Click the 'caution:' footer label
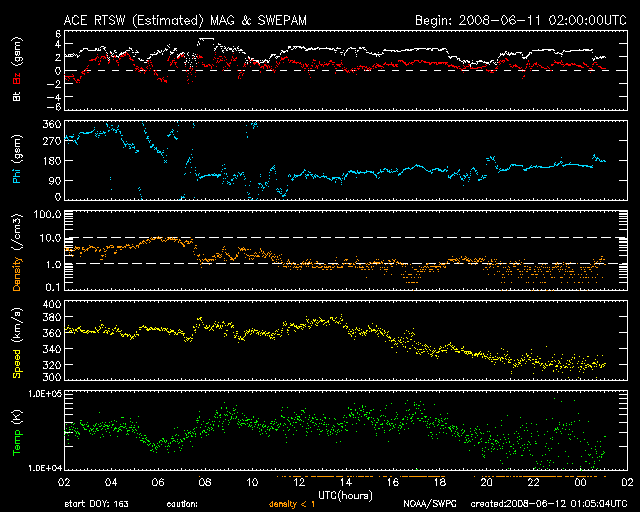 182,504
